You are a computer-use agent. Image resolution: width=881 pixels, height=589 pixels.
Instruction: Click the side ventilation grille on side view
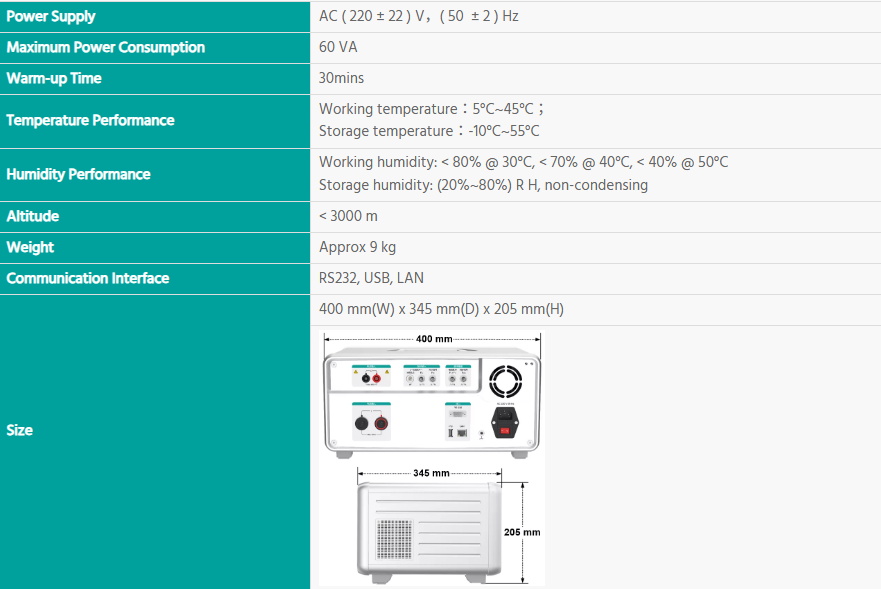394,538
